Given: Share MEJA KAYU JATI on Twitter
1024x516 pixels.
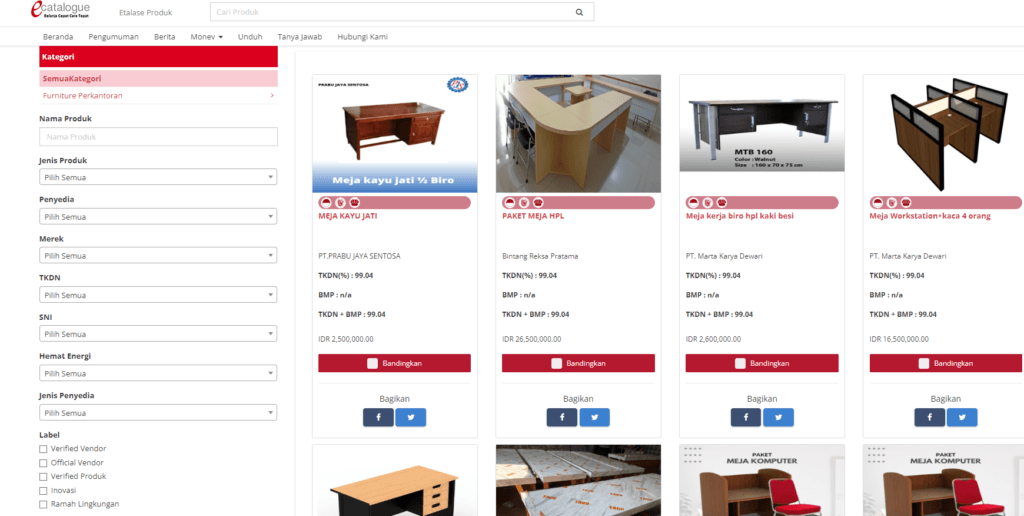Looking at the screenshot, I should tap(411, 417).
